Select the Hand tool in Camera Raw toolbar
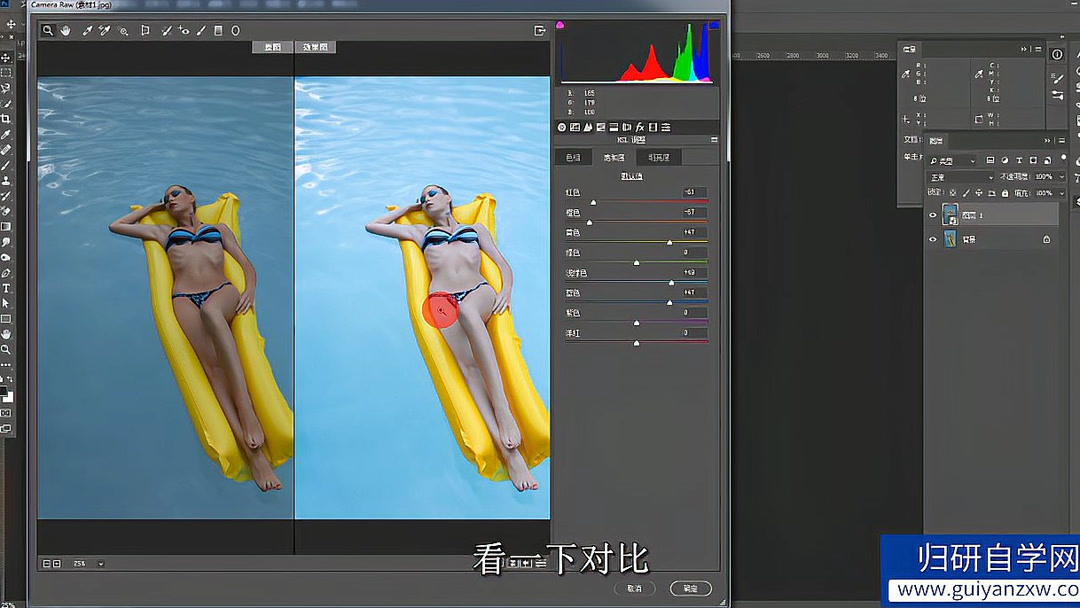This screenshot has width=1080, height=608. pyautogui.click(x=65, y=30)
